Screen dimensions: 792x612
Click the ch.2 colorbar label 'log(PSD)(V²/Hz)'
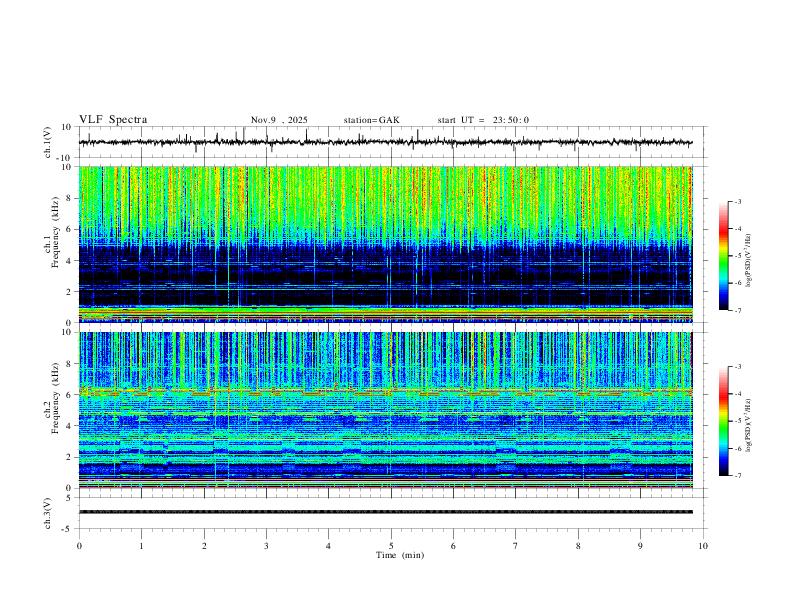click(x=748, y=426)
